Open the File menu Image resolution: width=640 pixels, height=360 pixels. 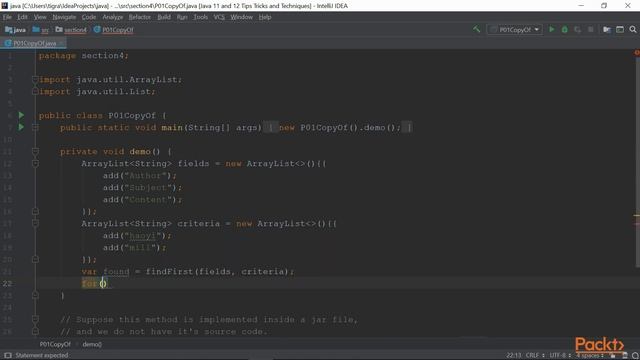(x=7, y=17)
